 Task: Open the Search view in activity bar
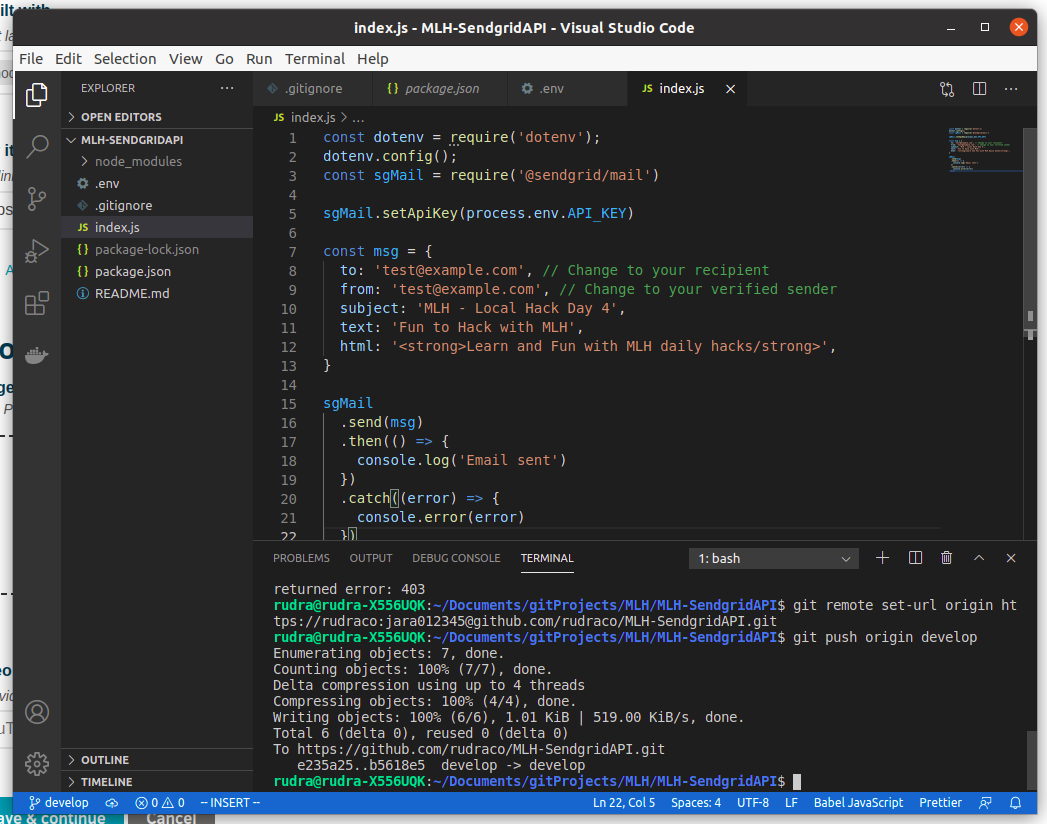[37, 146]
